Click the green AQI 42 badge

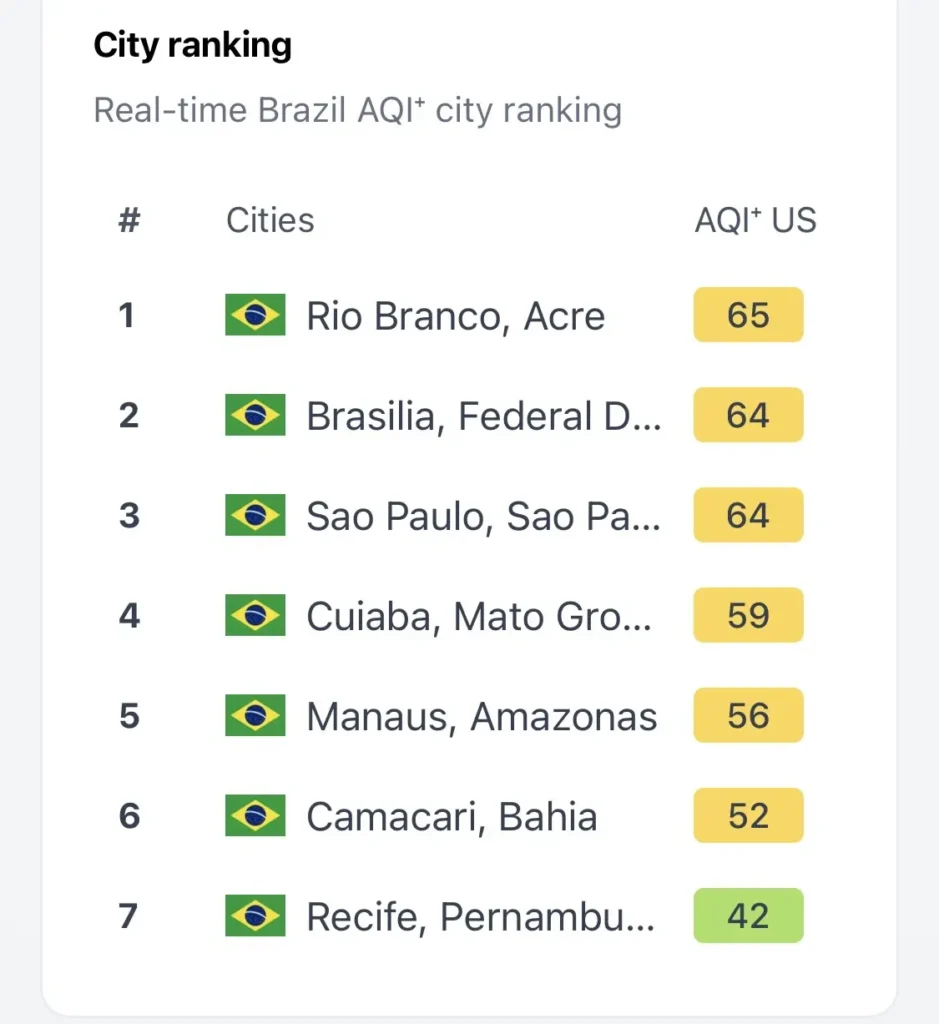pyautogui.click(x=748, y=916)
